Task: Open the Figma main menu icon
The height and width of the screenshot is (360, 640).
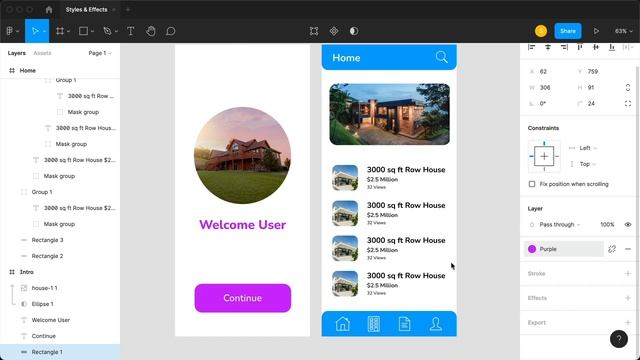Action: tap(10, 31)
